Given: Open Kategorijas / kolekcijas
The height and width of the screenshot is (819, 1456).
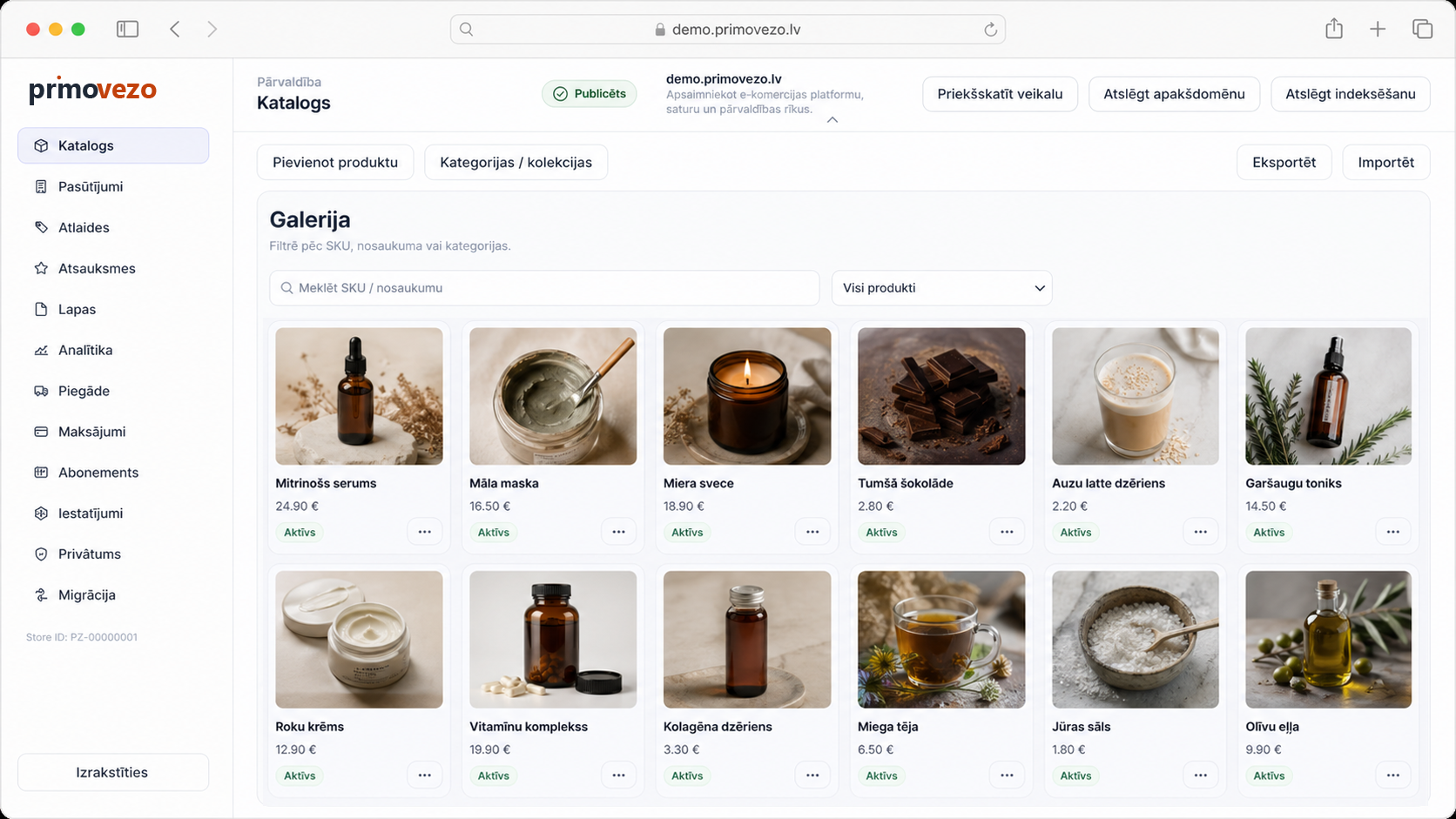Looking at the screenshot, I should click(516, 163).
